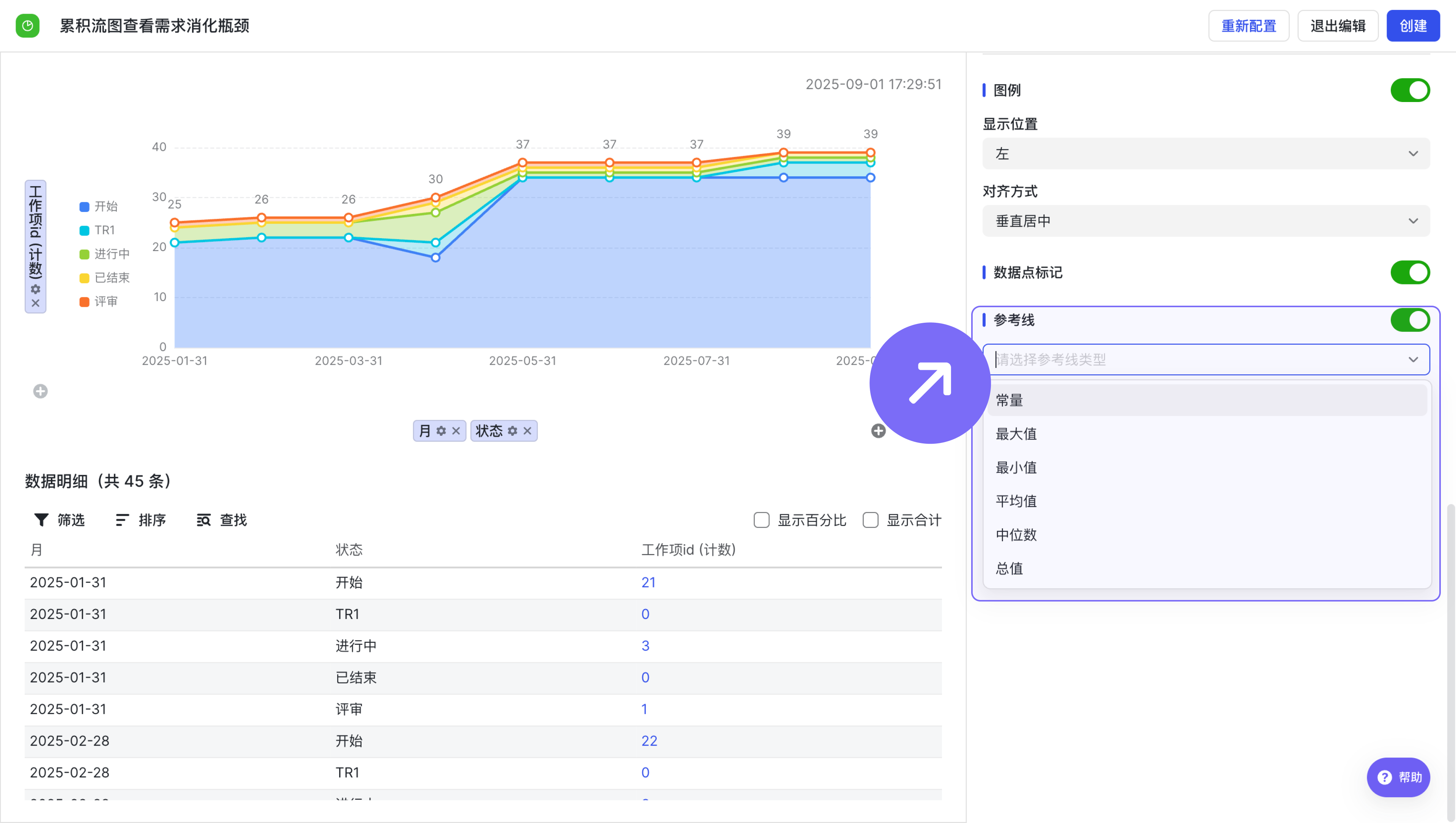Click the 状态 column header
This screenshot has width=1456, height=823.
pyautogui.click(x=349, y=550)
